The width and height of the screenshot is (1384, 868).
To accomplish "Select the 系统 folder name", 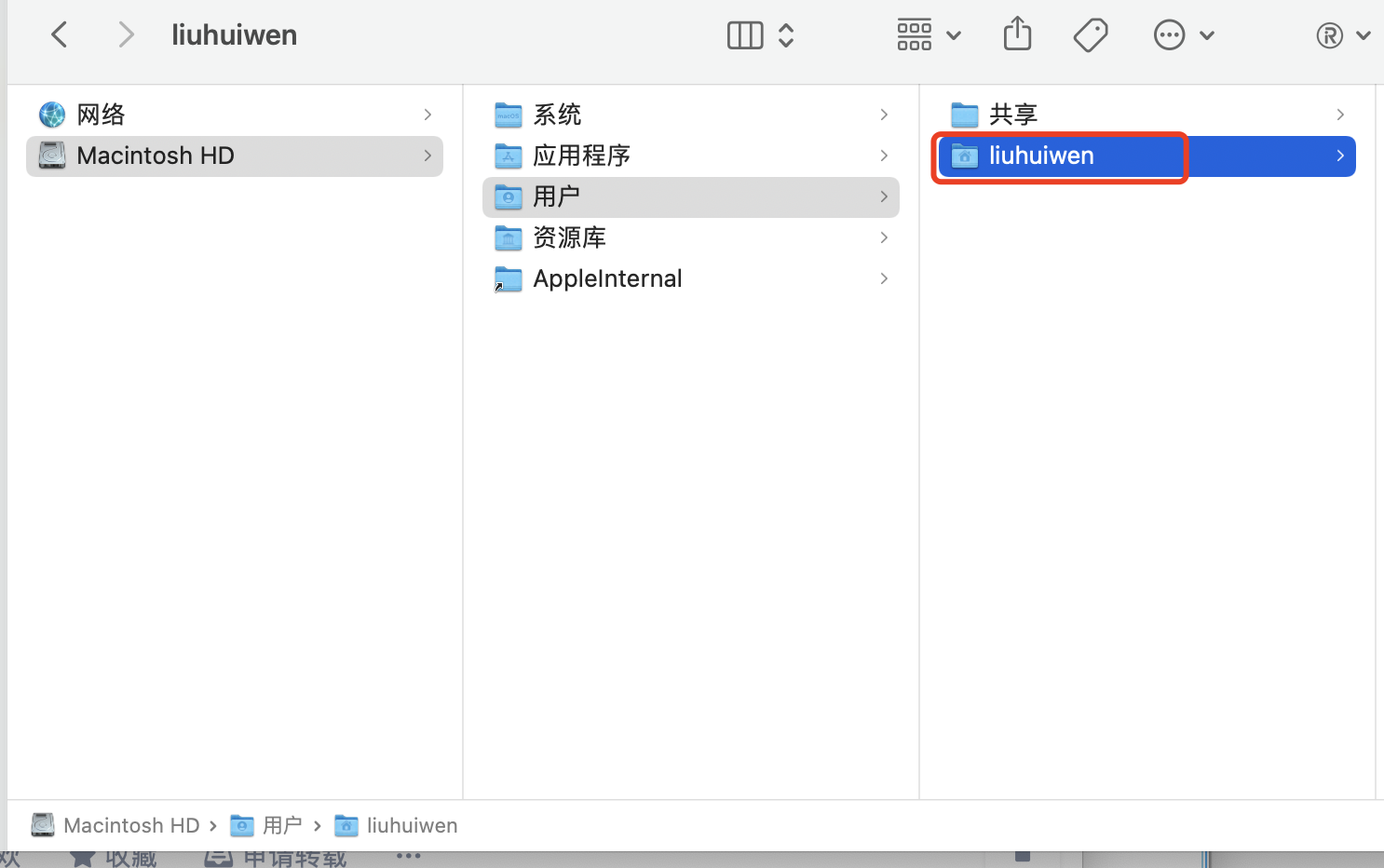I will click(x=557, y=115).
